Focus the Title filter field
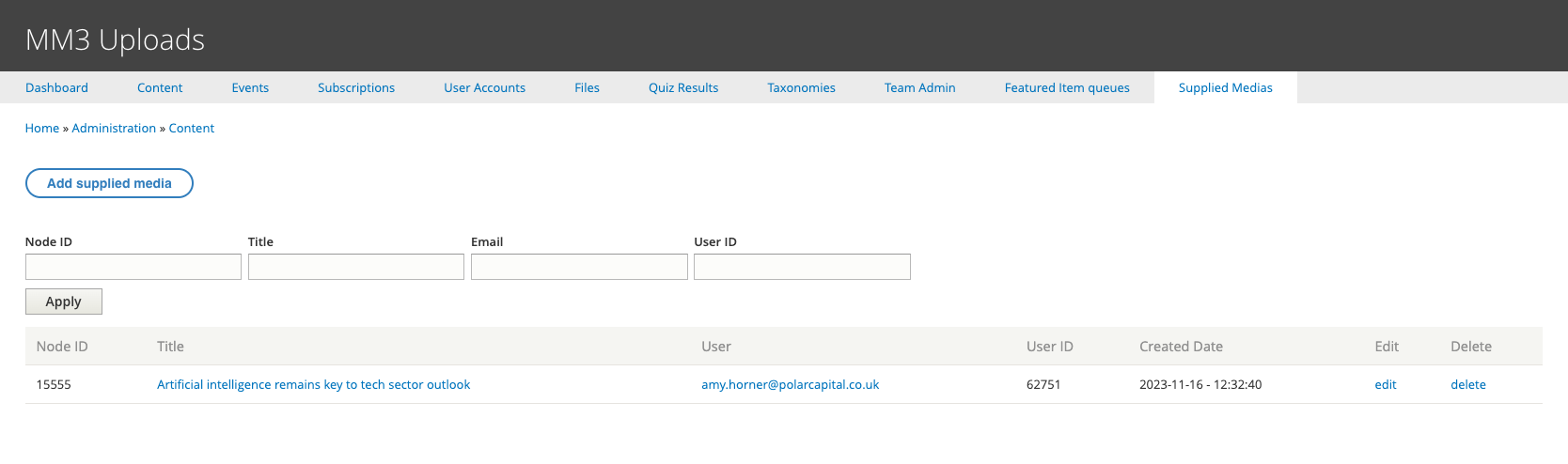 (x=356, y=267)
